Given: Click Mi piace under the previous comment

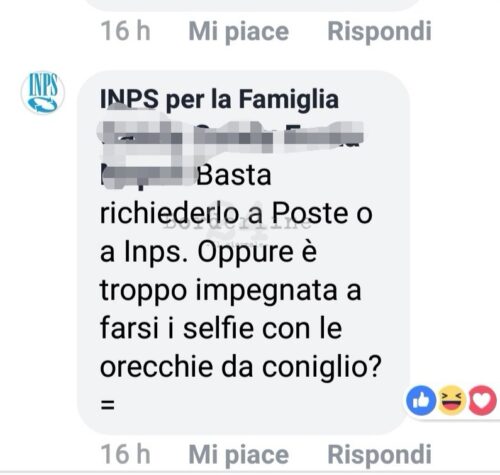Looking at the screenshot, I should [239, 32].
